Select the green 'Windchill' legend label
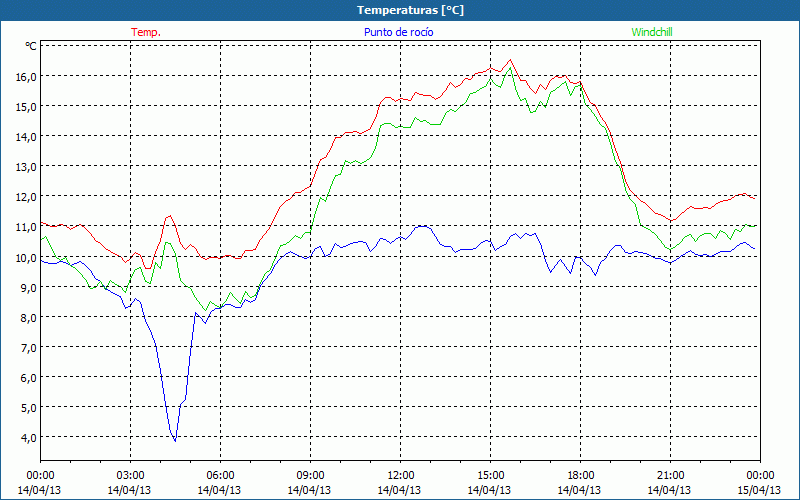 [x=652, y=32]
